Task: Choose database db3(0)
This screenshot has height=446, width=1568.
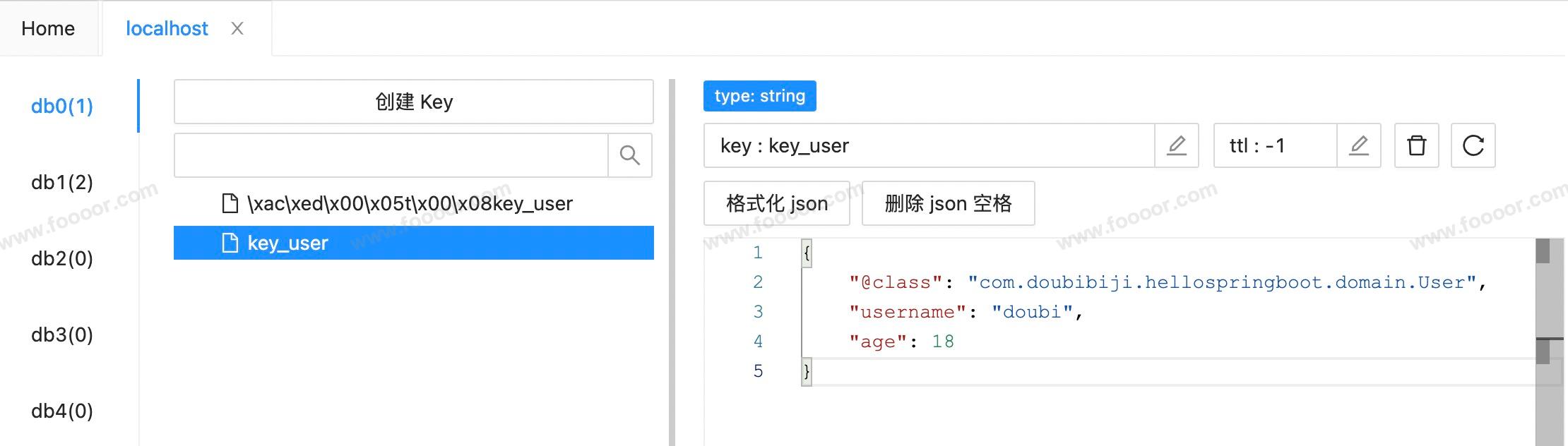Action: tap(62, 334)
